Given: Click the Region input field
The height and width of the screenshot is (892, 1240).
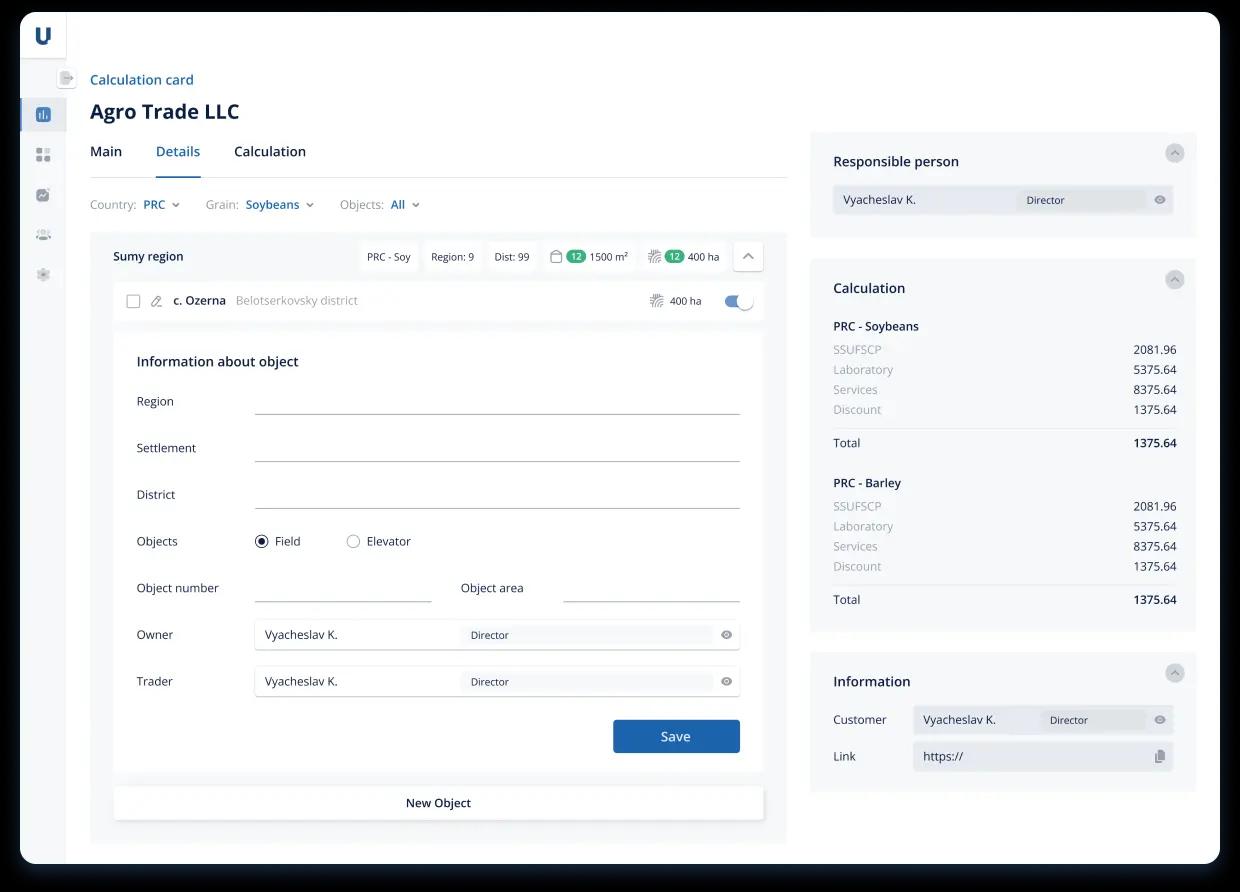Looking at the screenshot, I should point(497,402).
